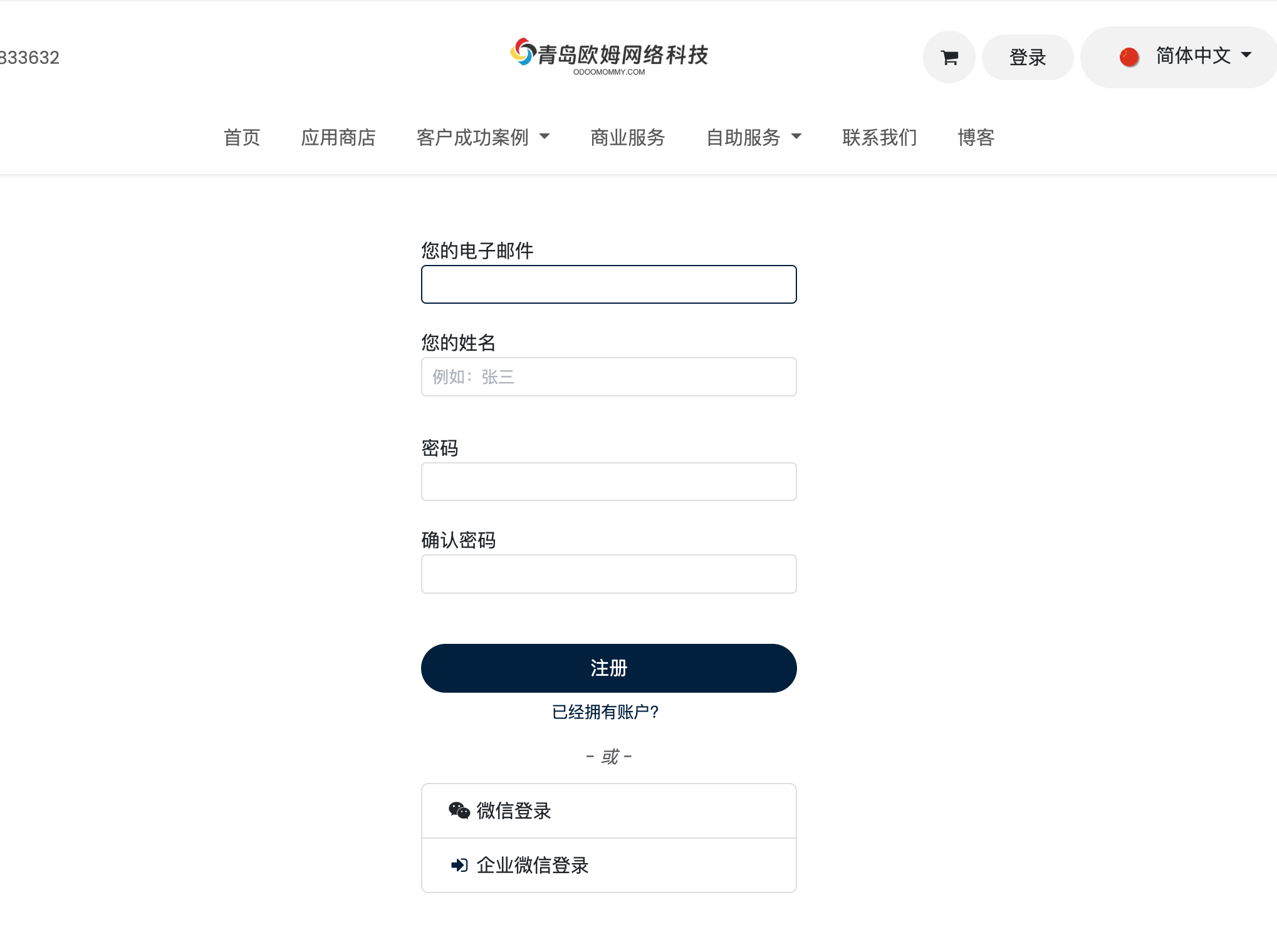Viewport: 1277px width, 952px height.
Task: Go to the 博客 section
Action: coord(975,138)
